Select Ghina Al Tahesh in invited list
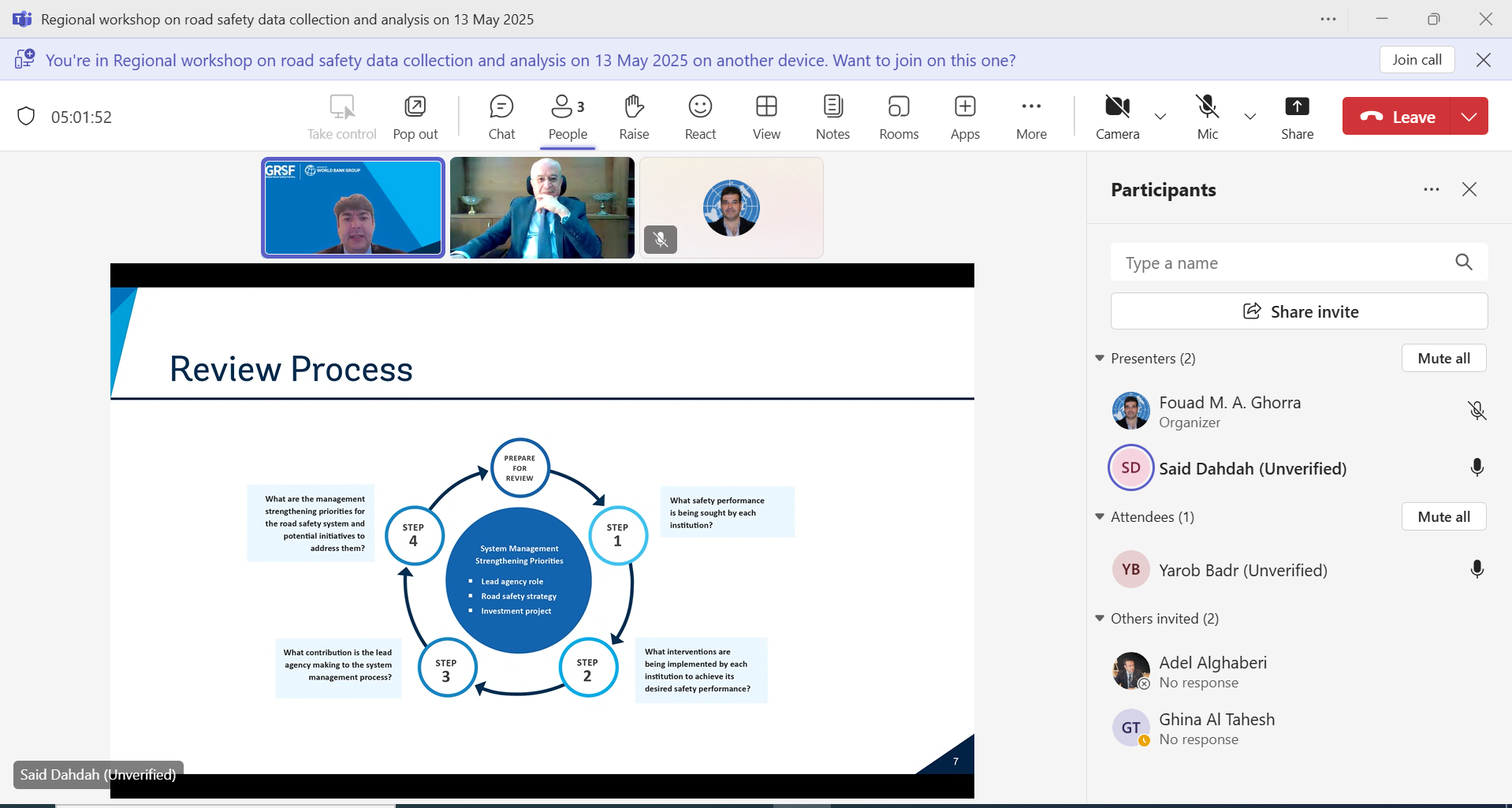Viewport: 1512px width, 808px height. (1298, 728)
